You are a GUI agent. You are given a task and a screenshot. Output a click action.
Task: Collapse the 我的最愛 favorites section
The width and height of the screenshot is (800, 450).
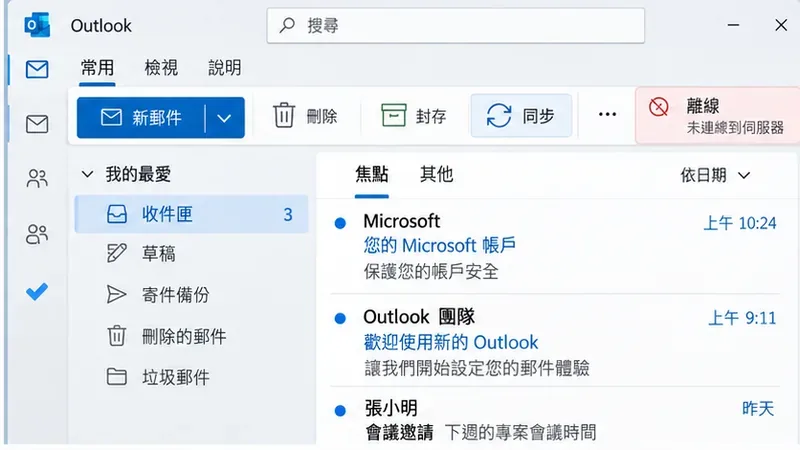pos(87,174)
